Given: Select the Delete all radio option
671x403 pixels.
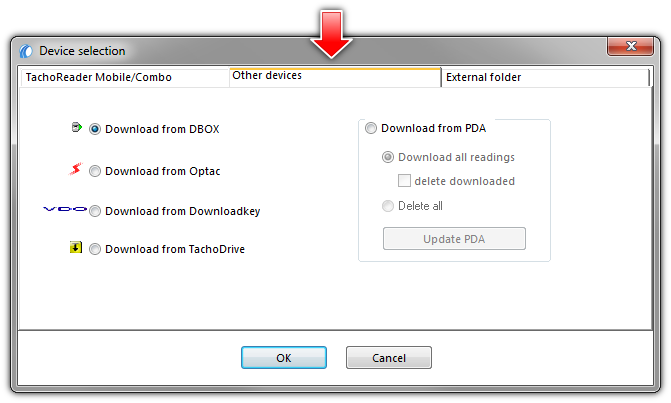Looking at the screenshot, I should 388,206.
